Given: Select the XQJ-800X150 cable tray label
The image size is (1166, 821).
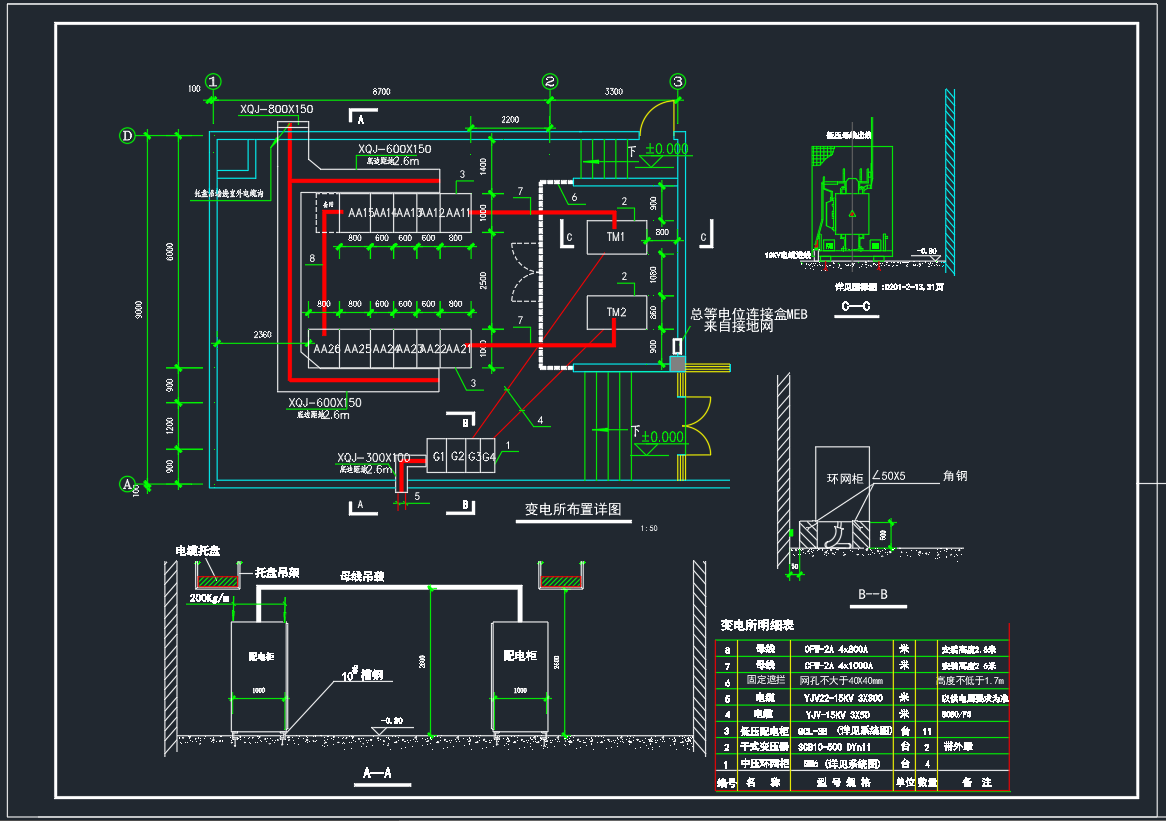Looking at the screenshot, I should [x=276, y=109].
